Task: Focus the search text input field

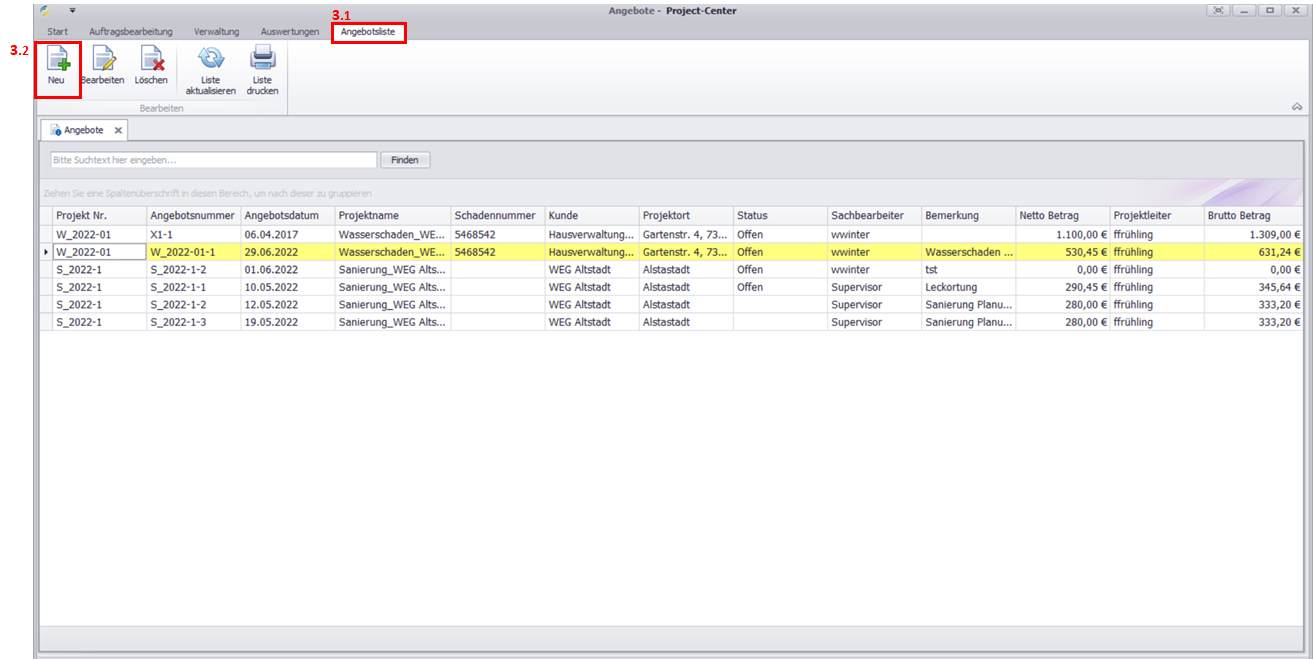Action: point(213,160)
